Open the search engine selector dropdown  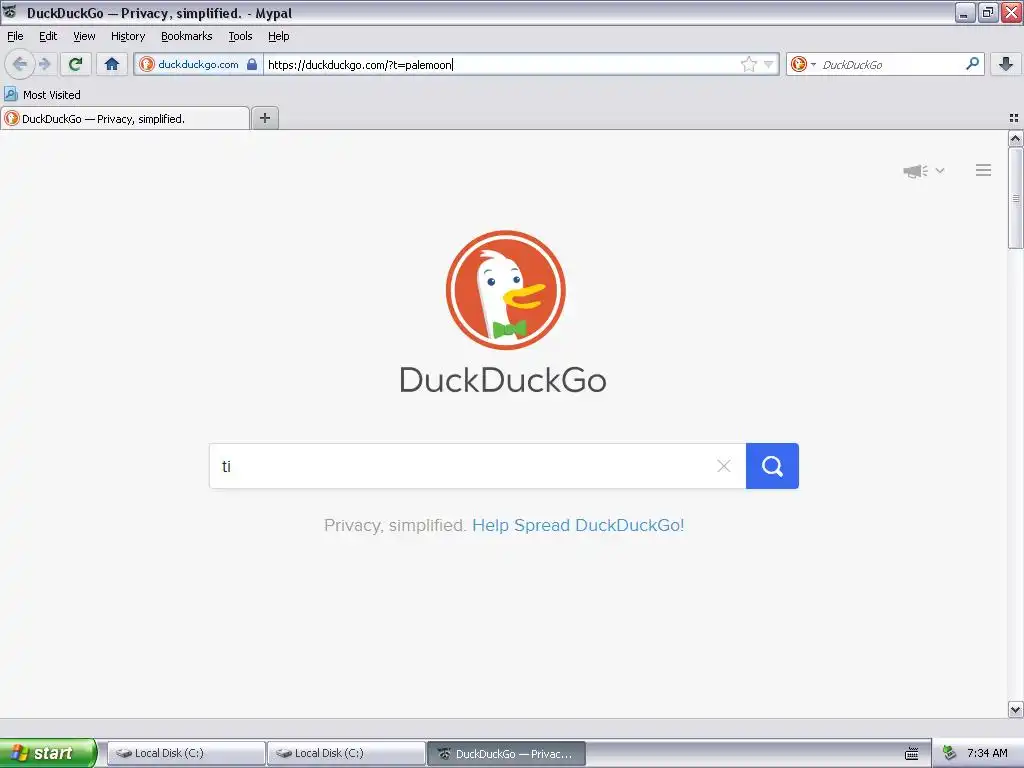pyautogui.click(x=803, y=64)
